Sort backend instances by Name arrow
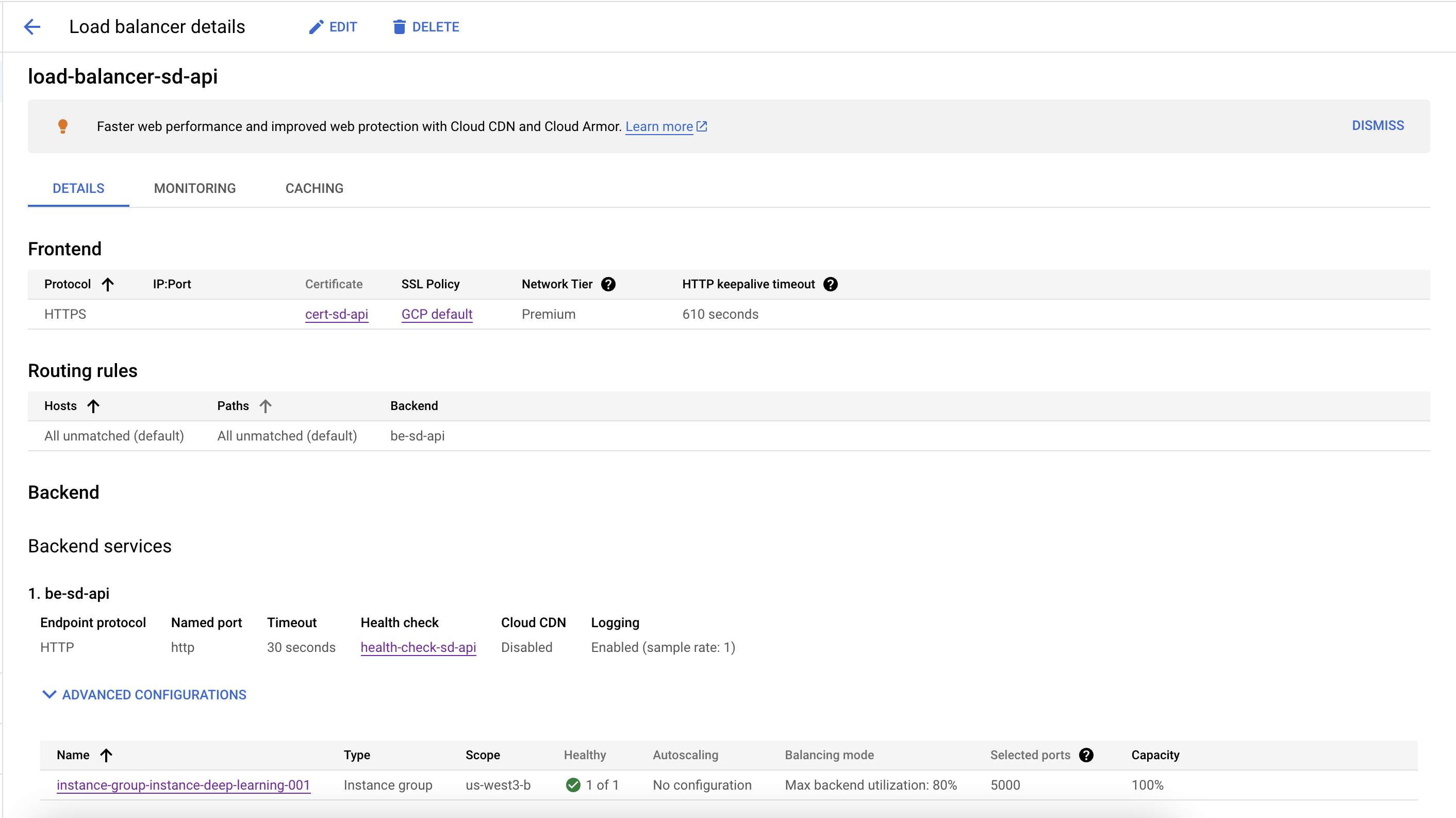This screenshot has height=818, width=1456. [106, 755]
